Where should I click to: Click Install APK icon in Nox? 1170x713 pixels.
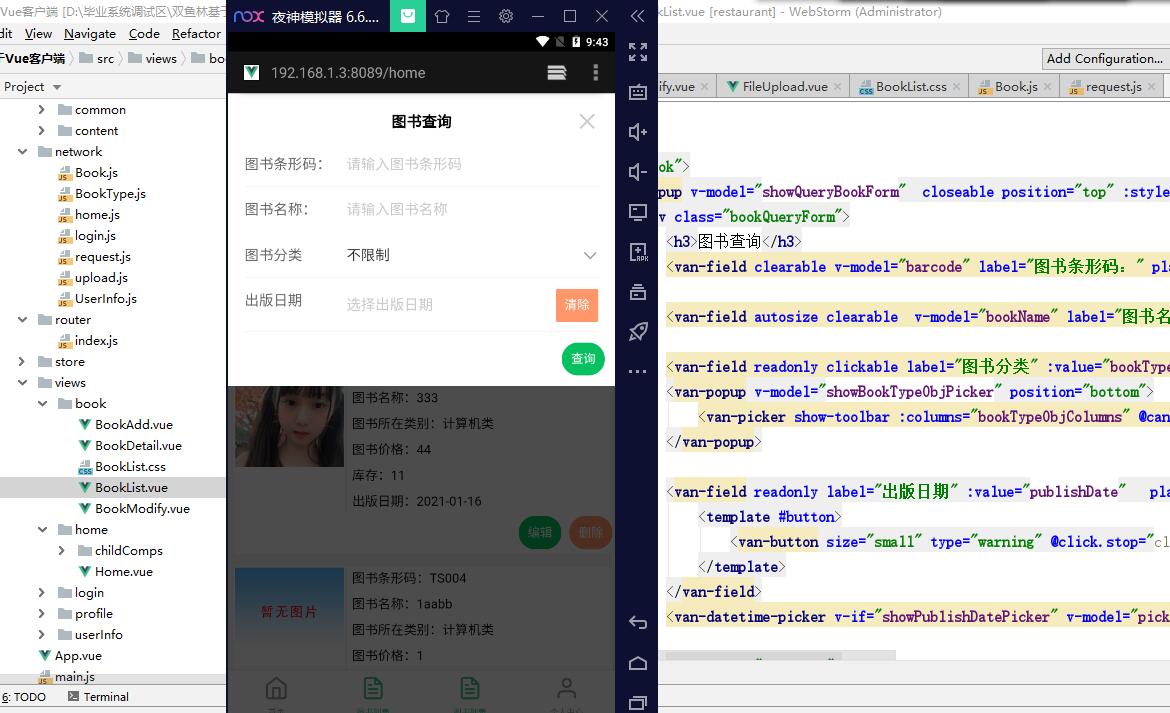[x=638, y=252]
